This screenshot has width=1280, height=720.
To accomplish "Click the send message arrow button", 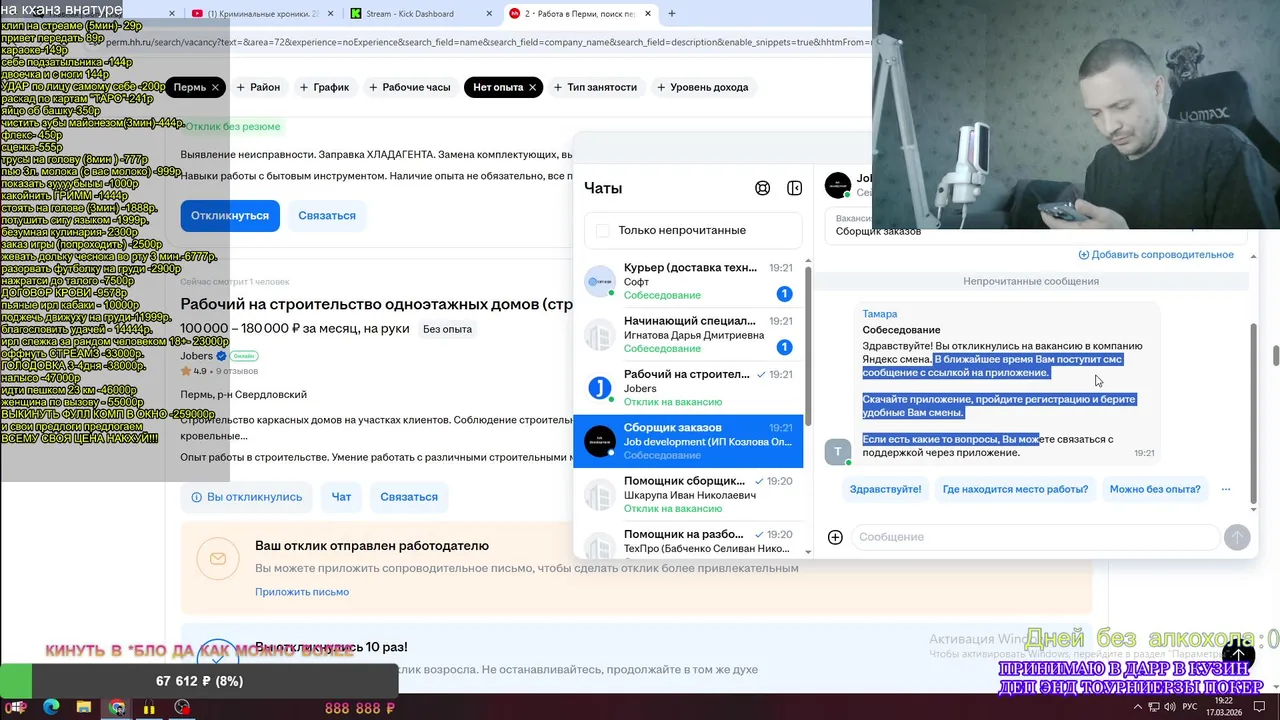I will [1237, 537].
